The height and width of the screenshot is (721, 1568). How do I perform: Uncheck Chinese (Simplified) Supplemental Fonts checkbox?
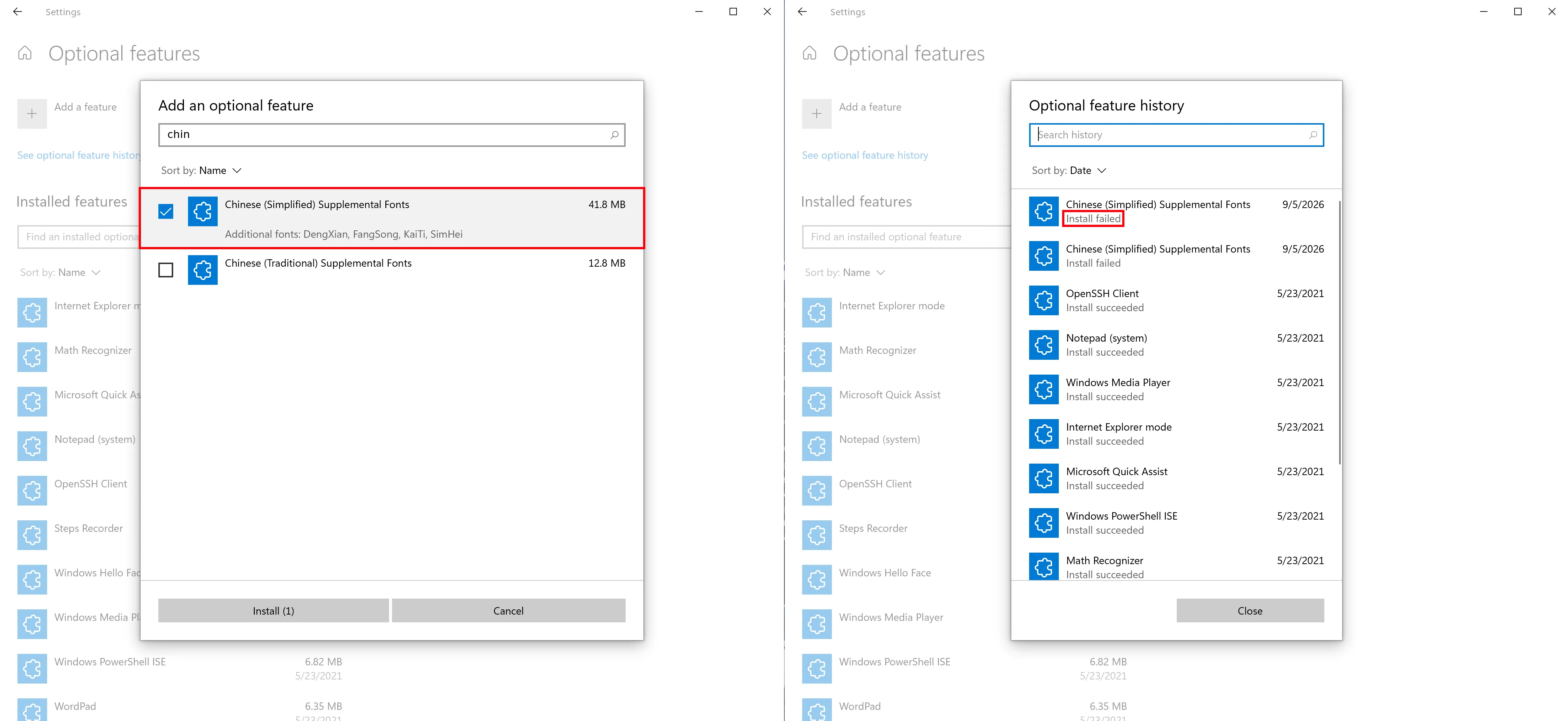tap(165, 211)
